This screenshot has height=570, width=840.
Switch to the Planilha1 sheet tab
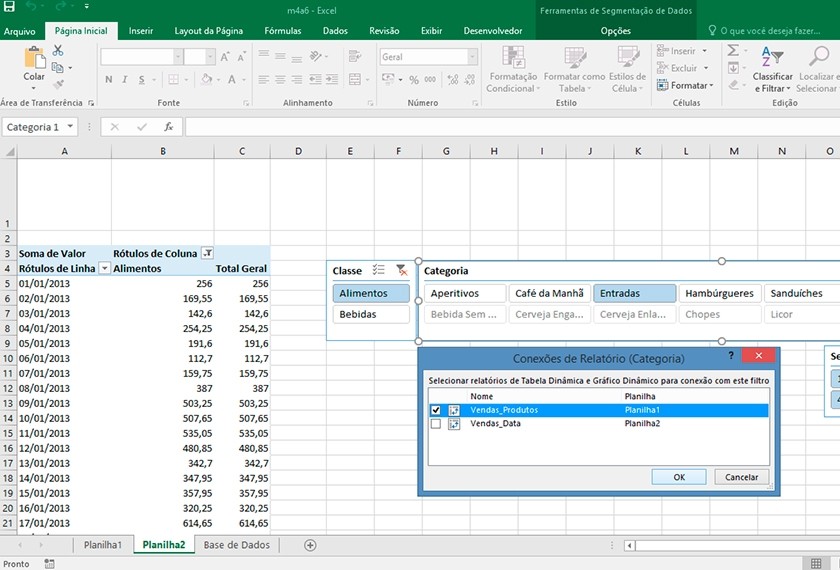pyautogui.click(x=102, y=545)
